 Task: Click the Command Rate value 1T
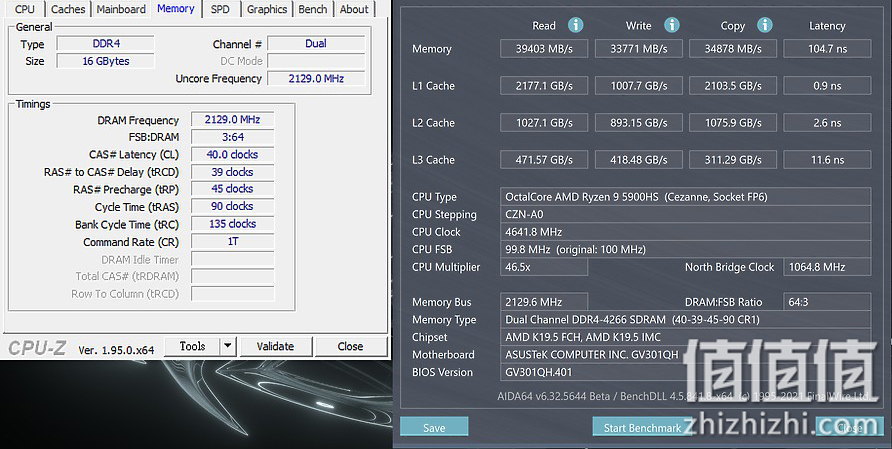click(233, 241)
